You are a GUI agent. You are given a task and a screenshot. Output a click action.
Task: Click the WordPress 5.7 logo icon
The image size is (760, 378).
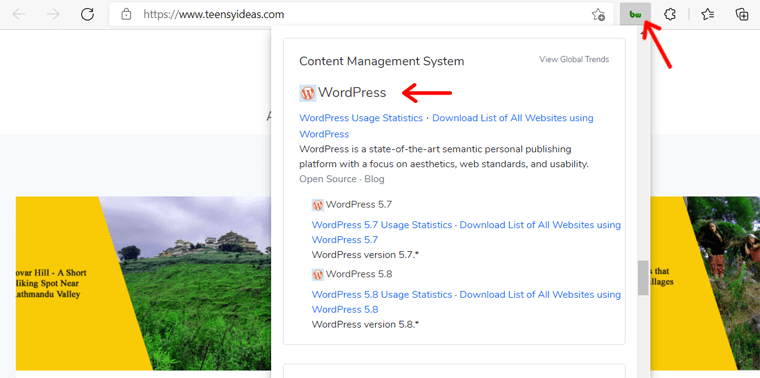(317, 205)
